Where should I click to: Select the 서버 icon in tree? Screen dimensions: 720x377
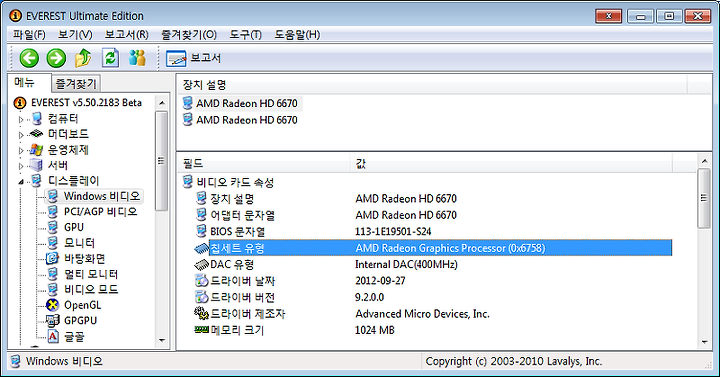36,165
